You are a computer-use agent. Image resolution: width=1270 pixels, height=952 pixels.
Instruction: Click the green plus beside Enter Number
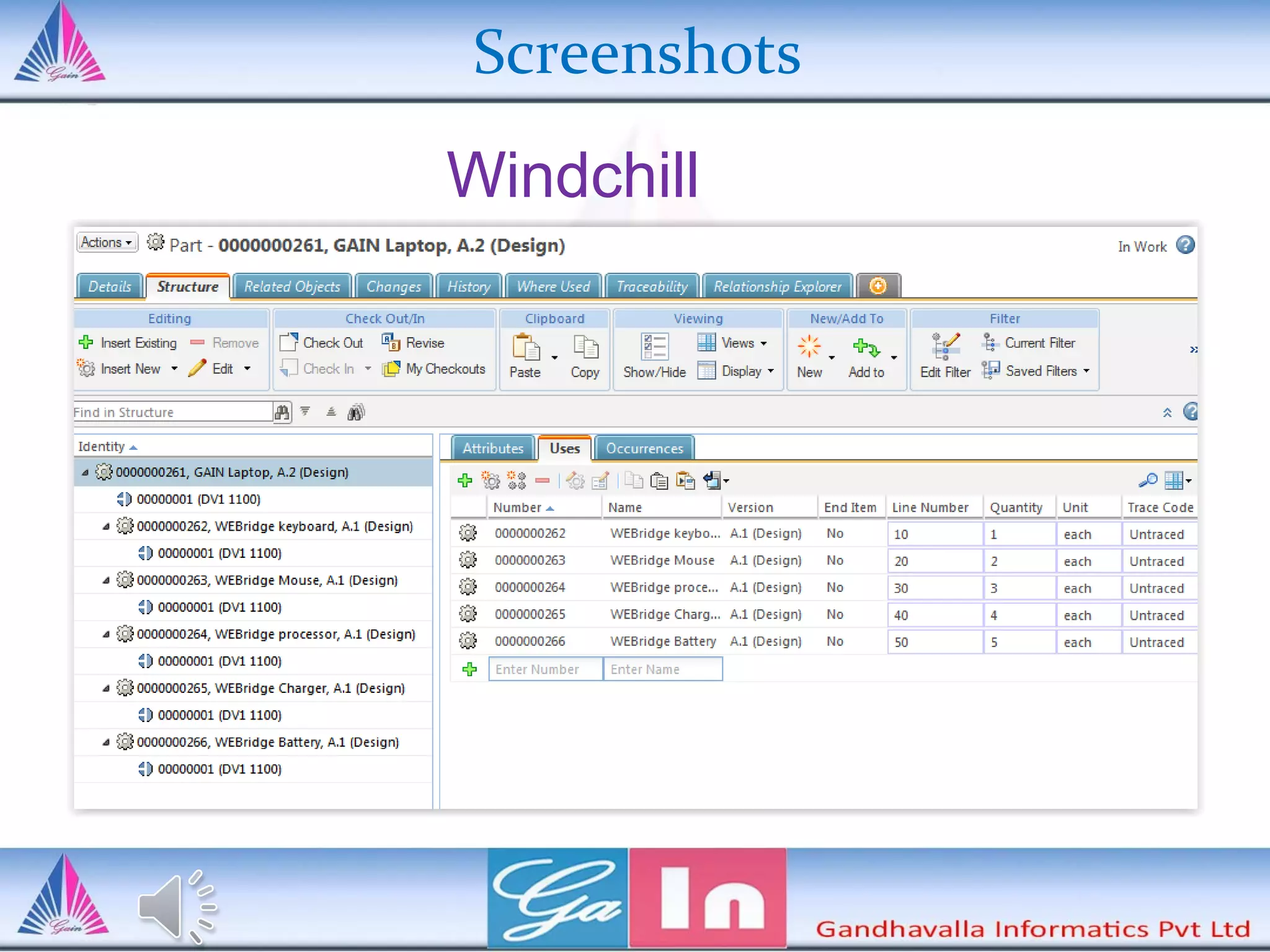pos(469,669)
